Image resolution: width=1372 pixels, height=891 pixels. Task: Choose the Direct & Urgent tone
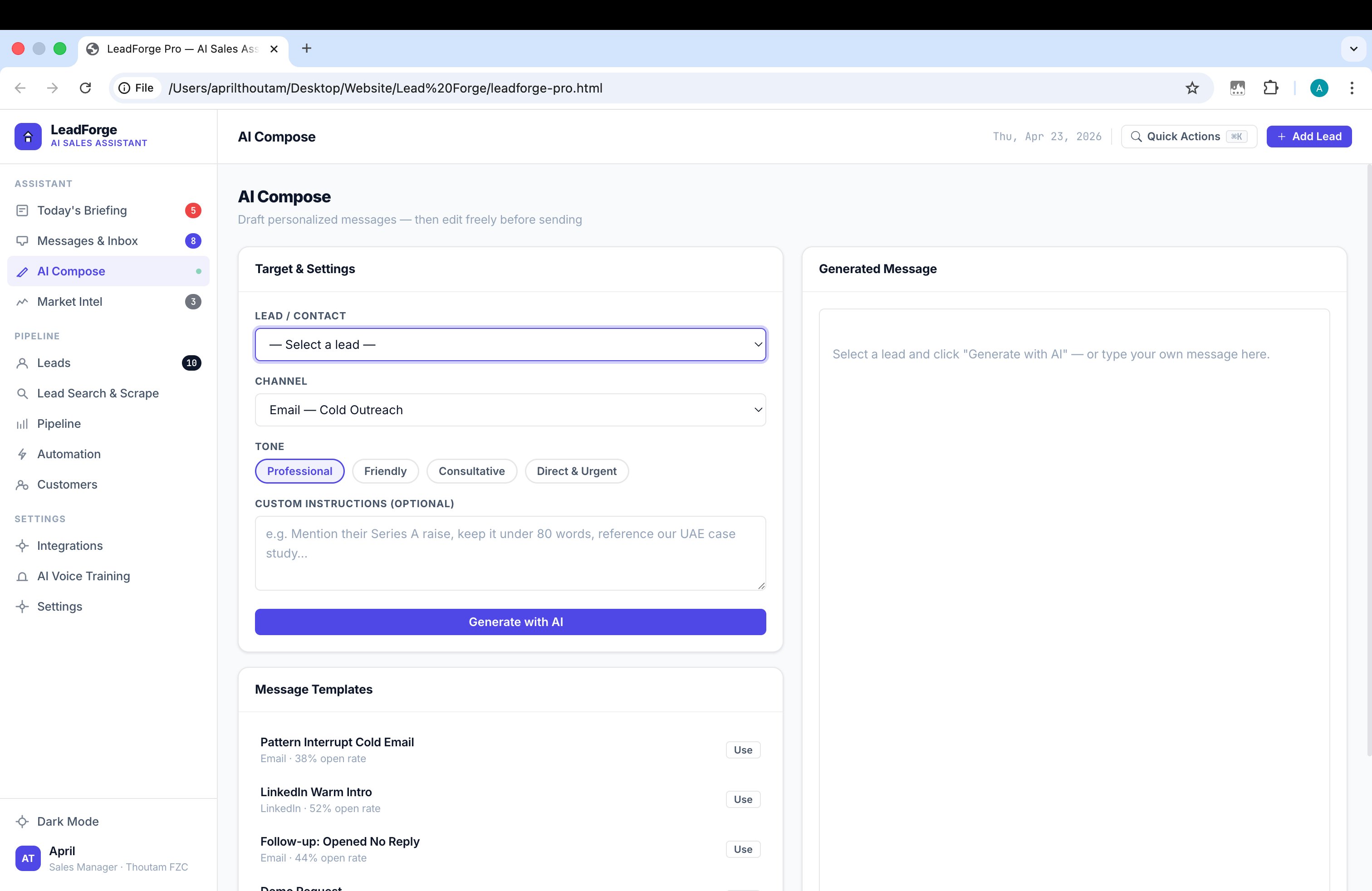tap(576, 471)
